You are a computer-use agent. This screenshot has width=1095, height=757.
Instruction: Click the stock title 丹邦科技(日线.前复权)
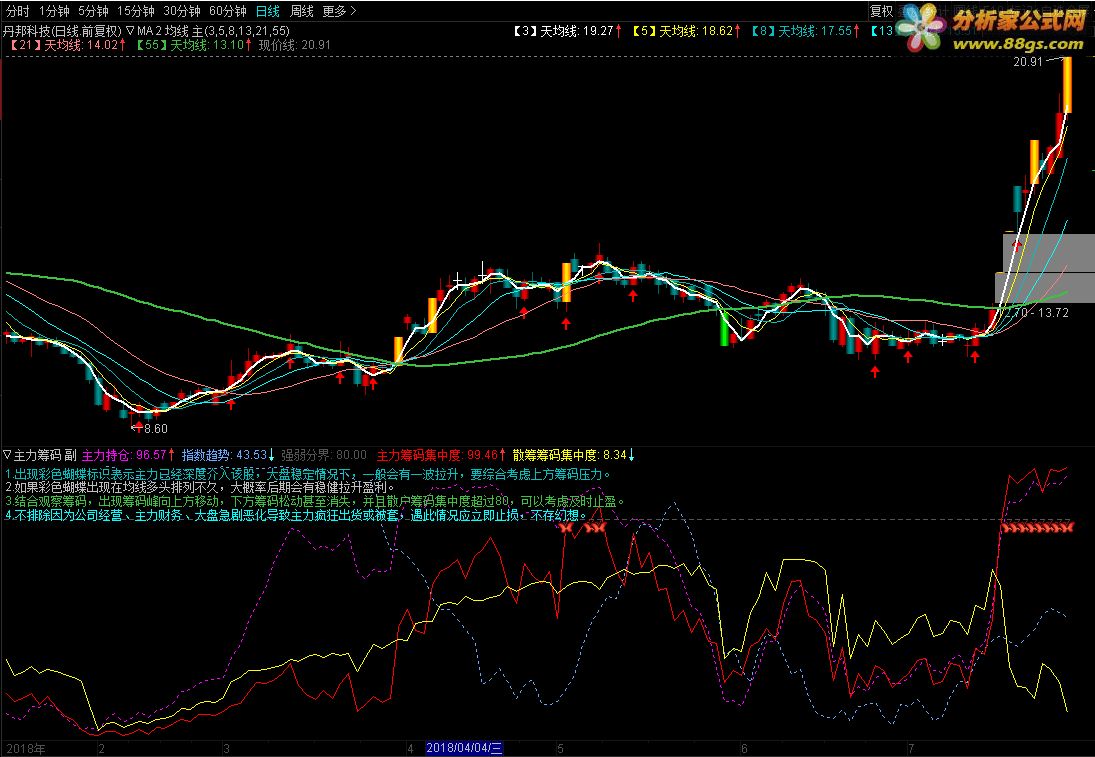(62, 31)
